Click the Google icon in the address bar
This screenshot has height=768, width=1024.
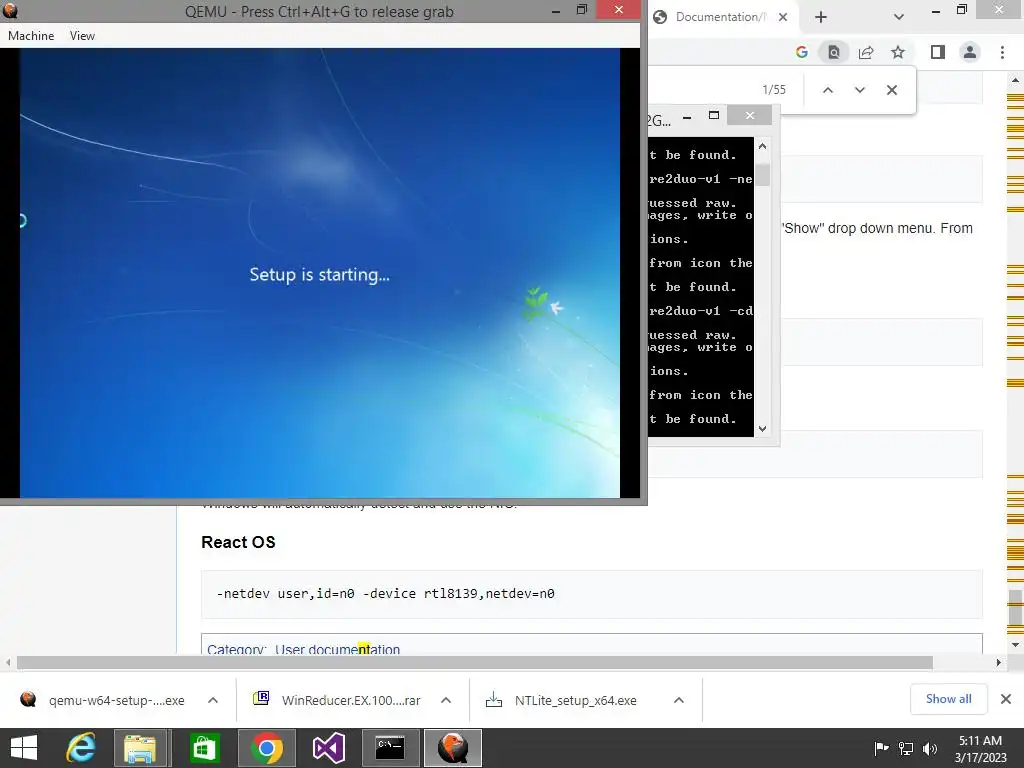801,52
